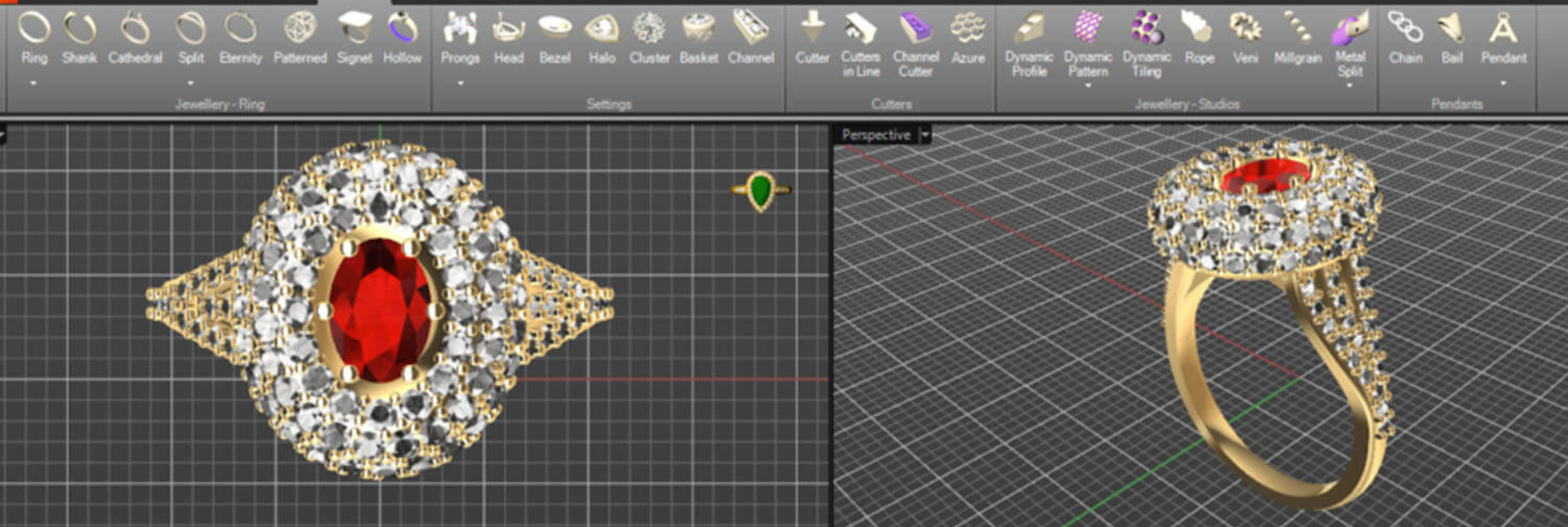Expand the Pendant dropdown arrow
The height and width of the screenshot is (527, 1568).
[1503, 83]
